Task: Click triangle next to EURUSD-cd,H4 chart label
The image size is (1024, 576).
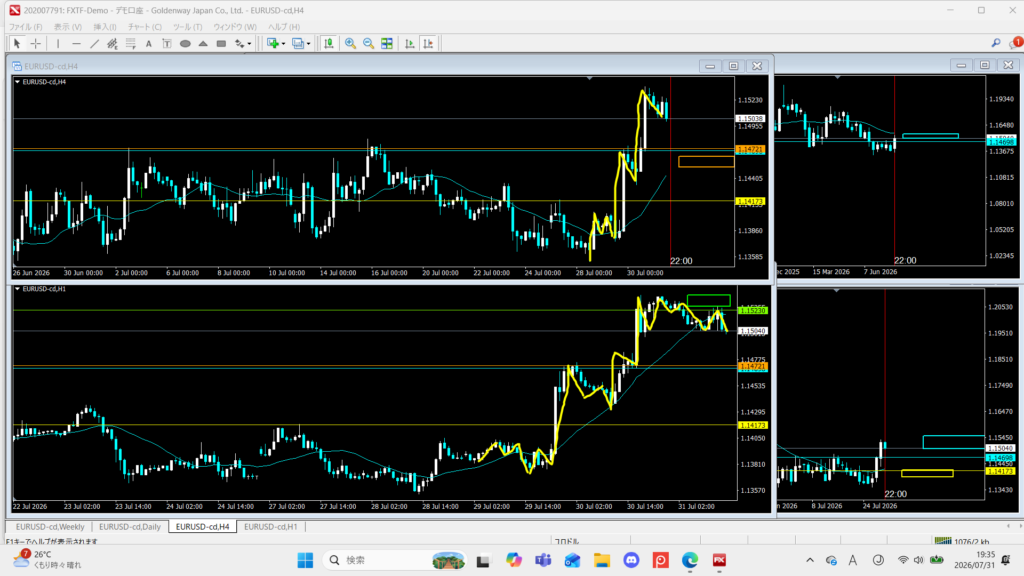Action: point(17,82)
